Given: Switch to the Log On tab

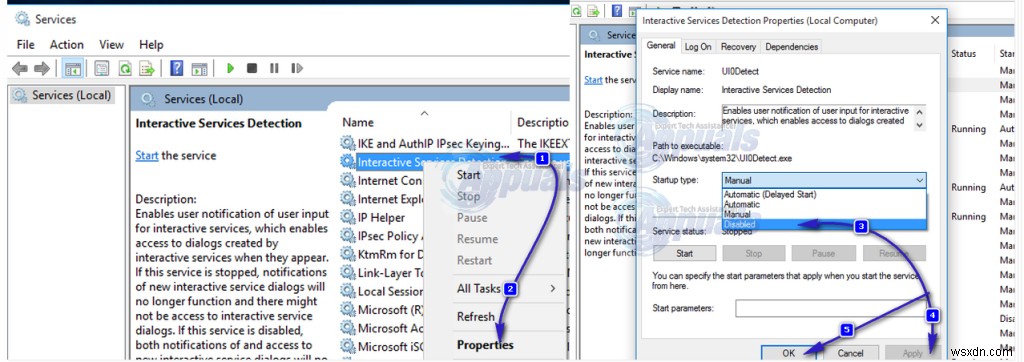Looking at the screenshot, I should [x=697, y=46].
